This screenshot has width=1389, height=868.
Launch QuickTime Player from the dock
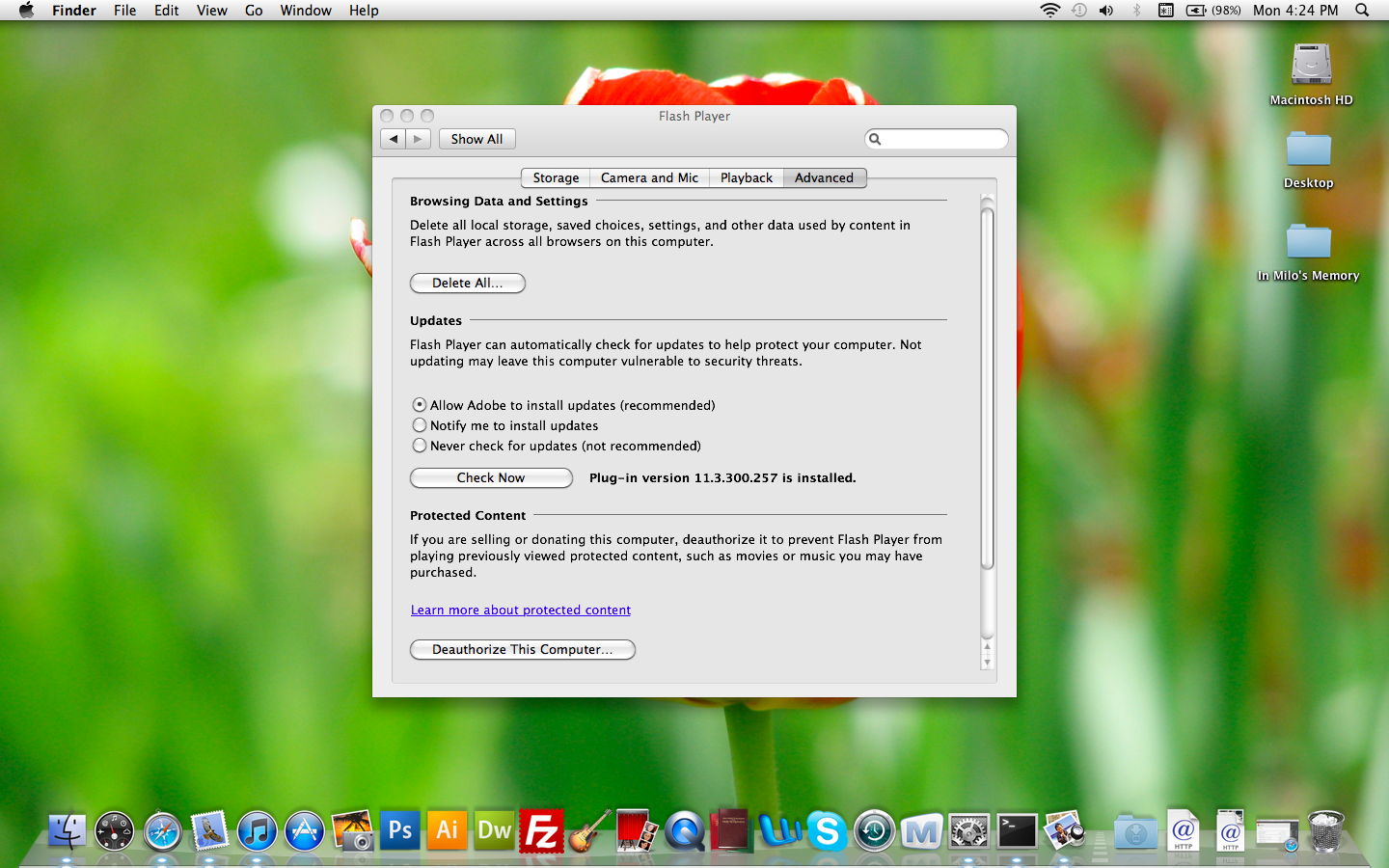pos(684,830)
